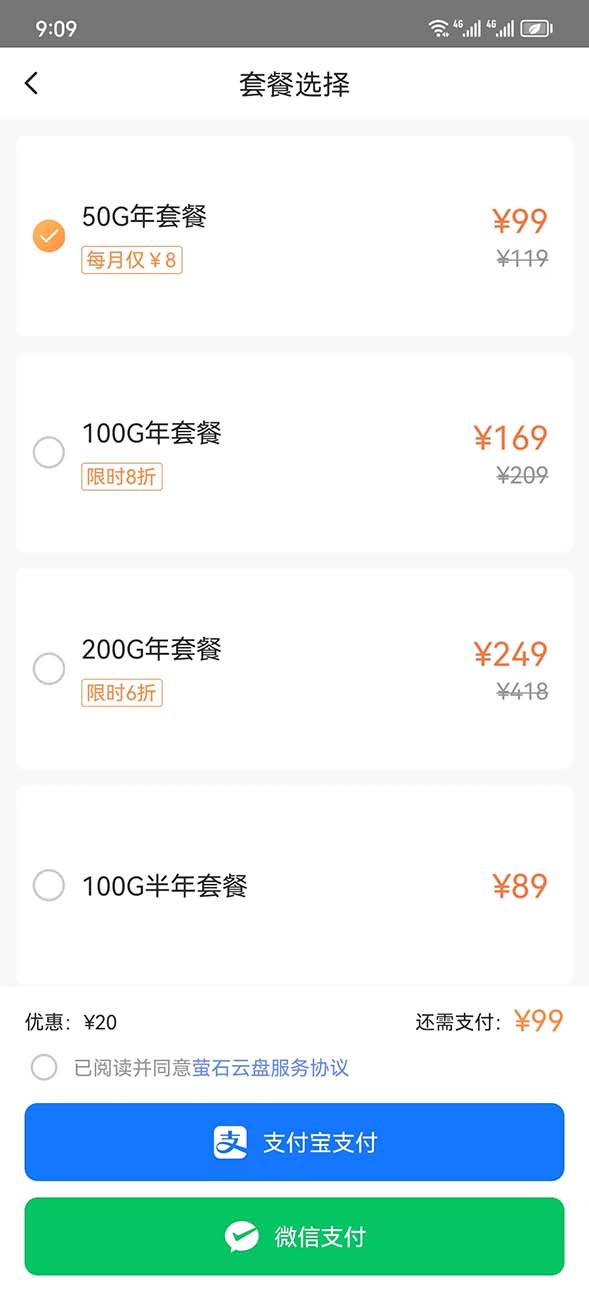Tap the 每月仅¥8 tag
Image resolution: width=589 pixels, height=1300 pixels.
[132, 261]
